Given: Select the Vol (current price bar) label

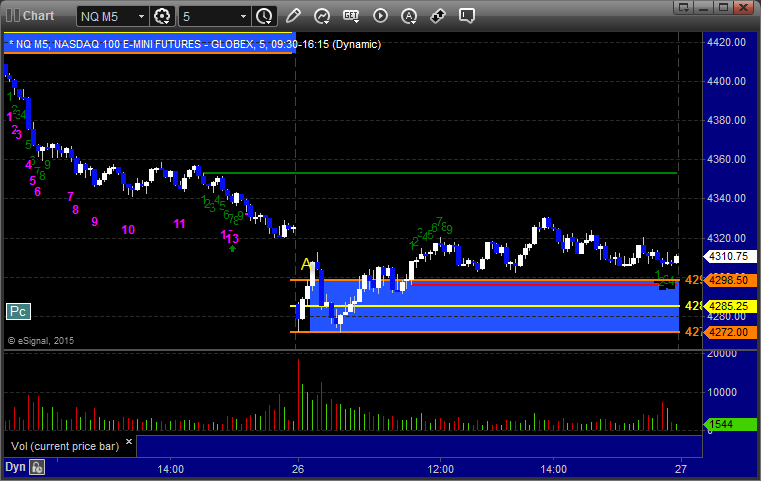Looking at the screenshot, I should pos(65,446).
